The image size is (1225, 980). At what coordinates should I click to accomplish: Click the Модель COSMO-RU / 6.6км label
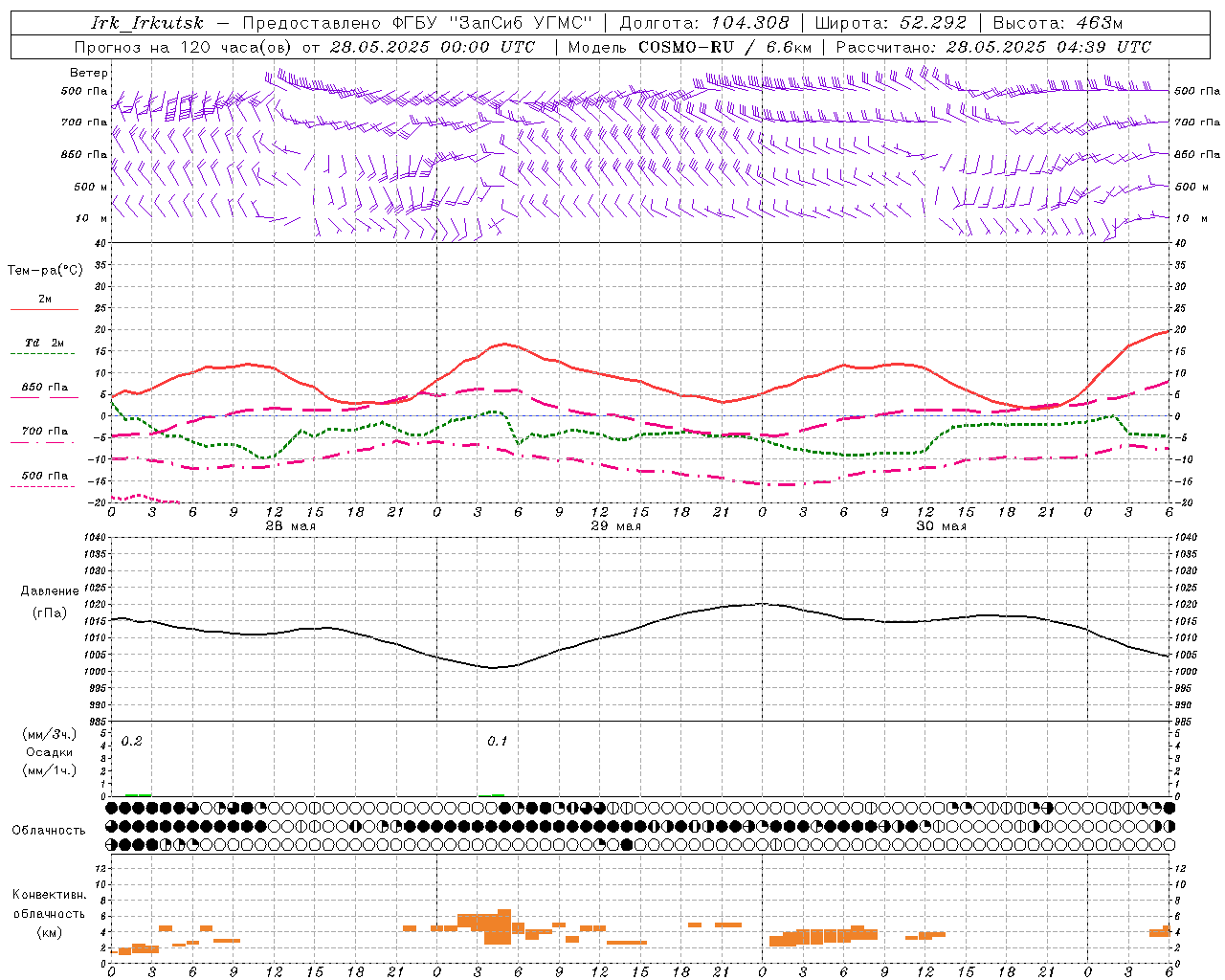(x=689, y=47)
